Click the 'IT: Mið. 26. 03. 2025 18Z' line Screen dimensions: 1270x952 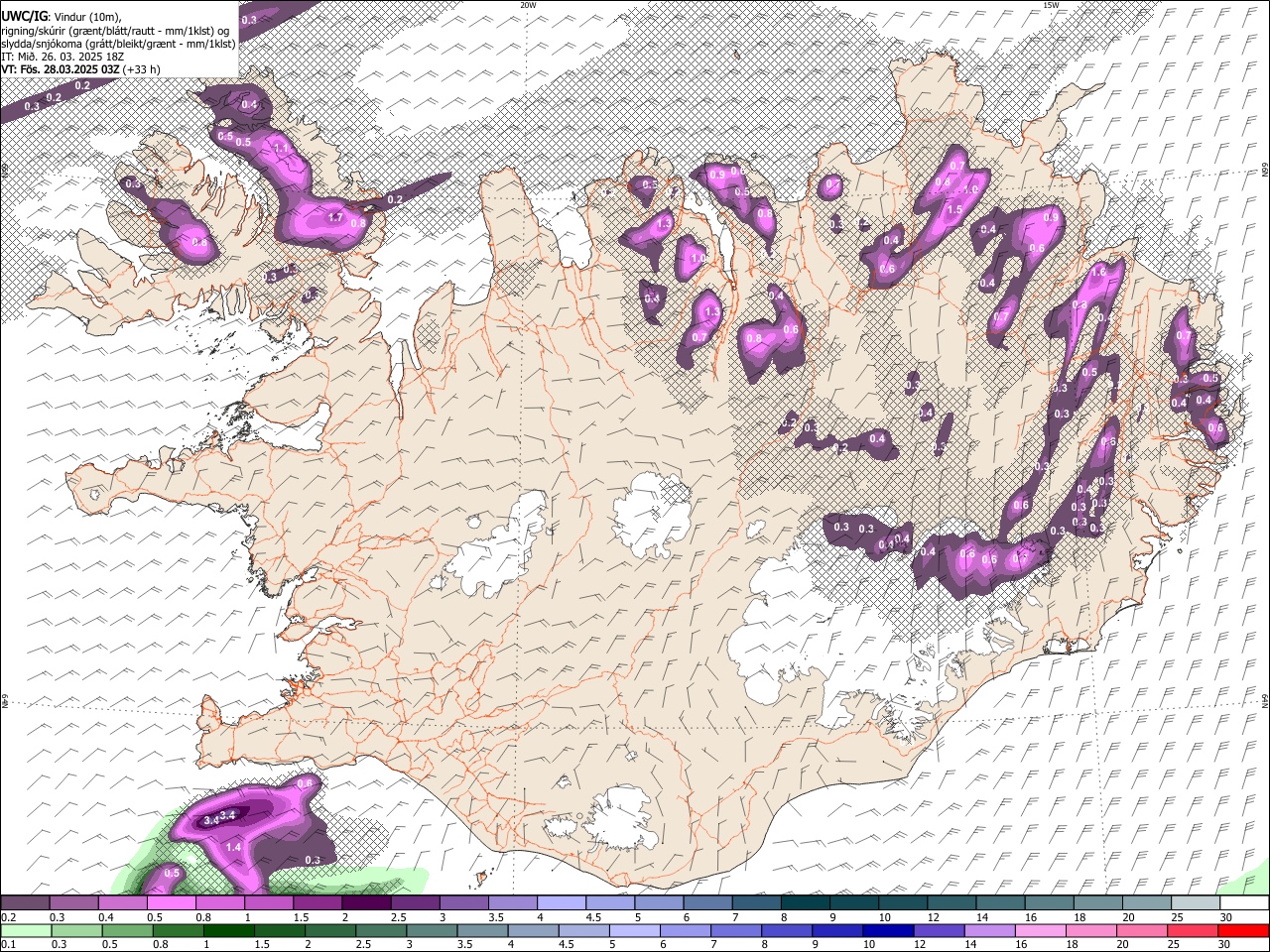point(63,57)
